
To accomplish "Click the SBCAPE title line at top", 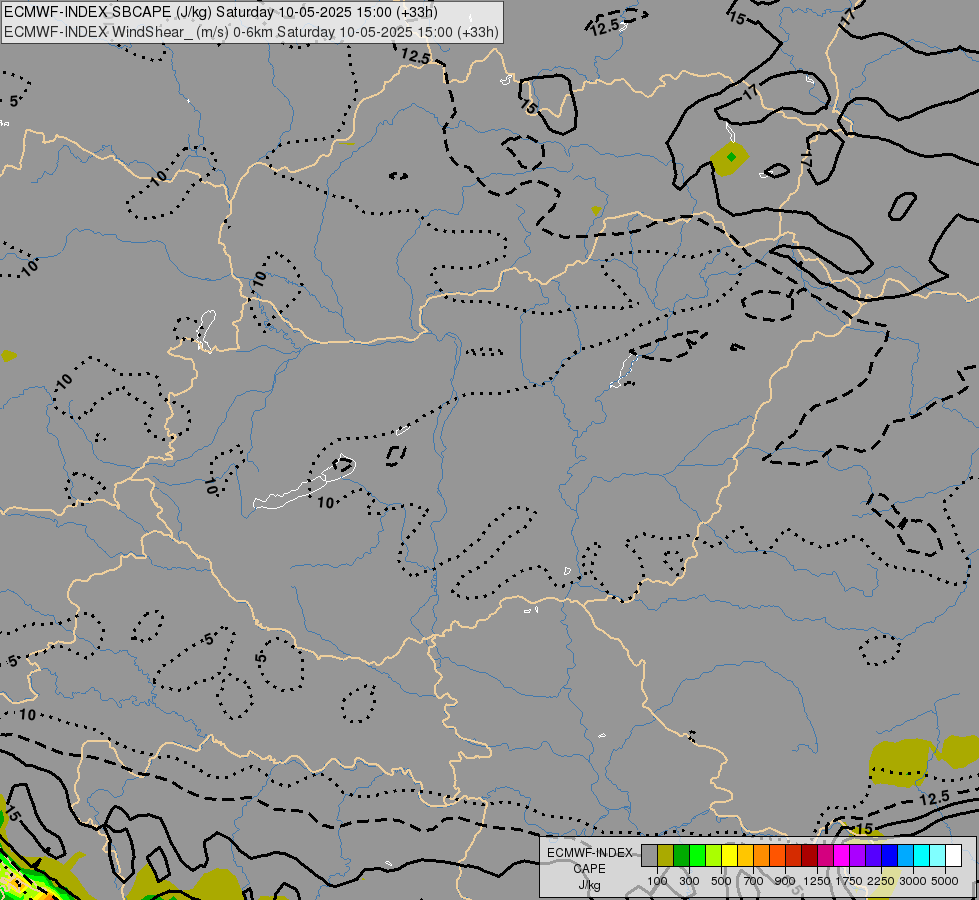I will coord(221,12).
